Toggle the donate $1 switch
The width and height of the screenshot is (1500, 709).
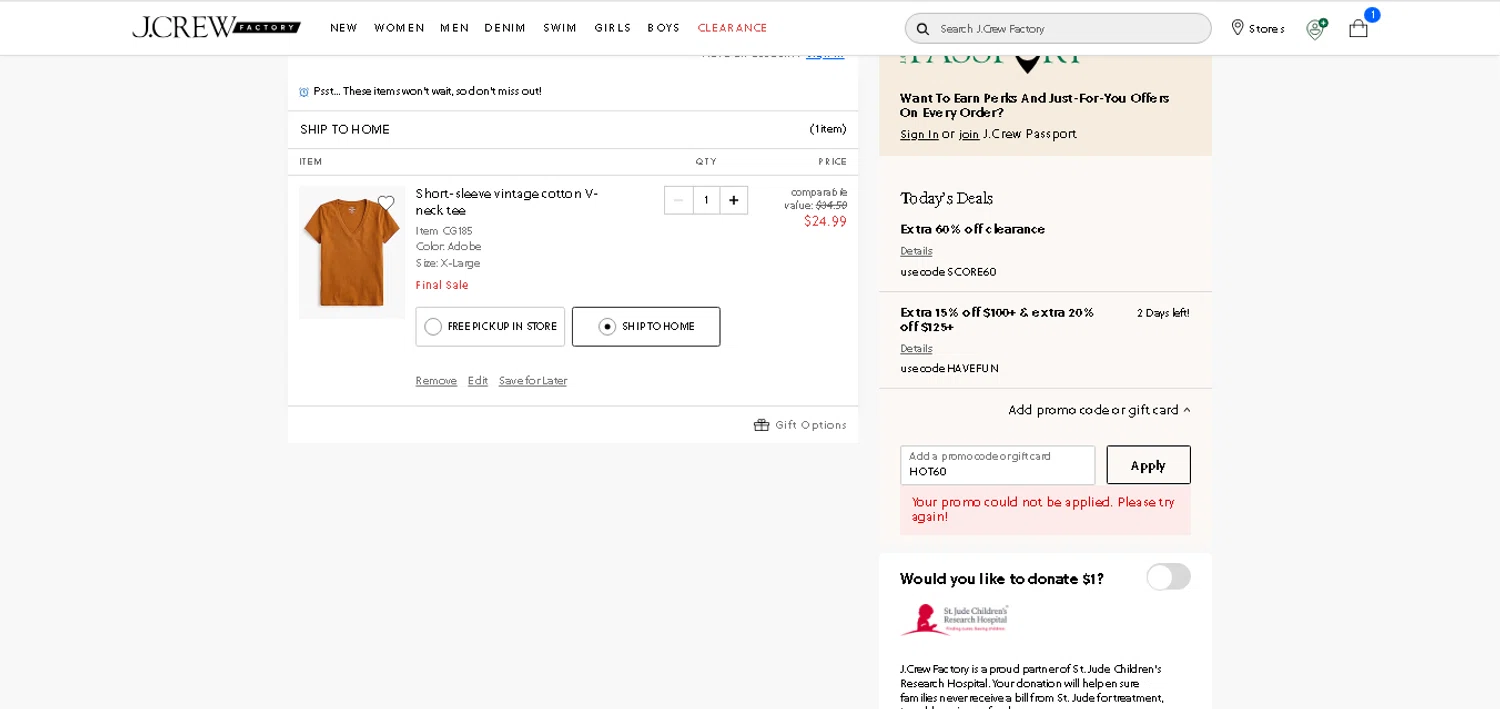[x=1168, y=577]
